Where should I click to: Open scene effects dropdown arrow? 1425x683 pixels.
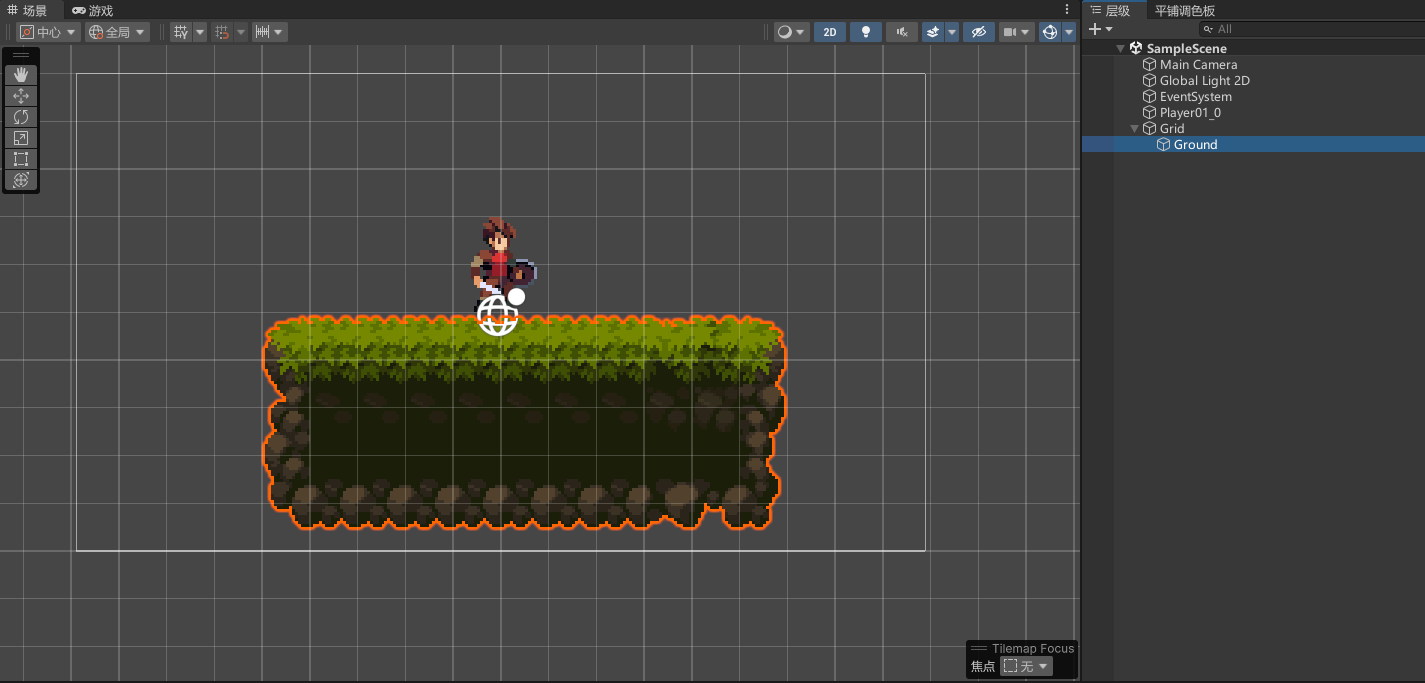click(952, 32)
